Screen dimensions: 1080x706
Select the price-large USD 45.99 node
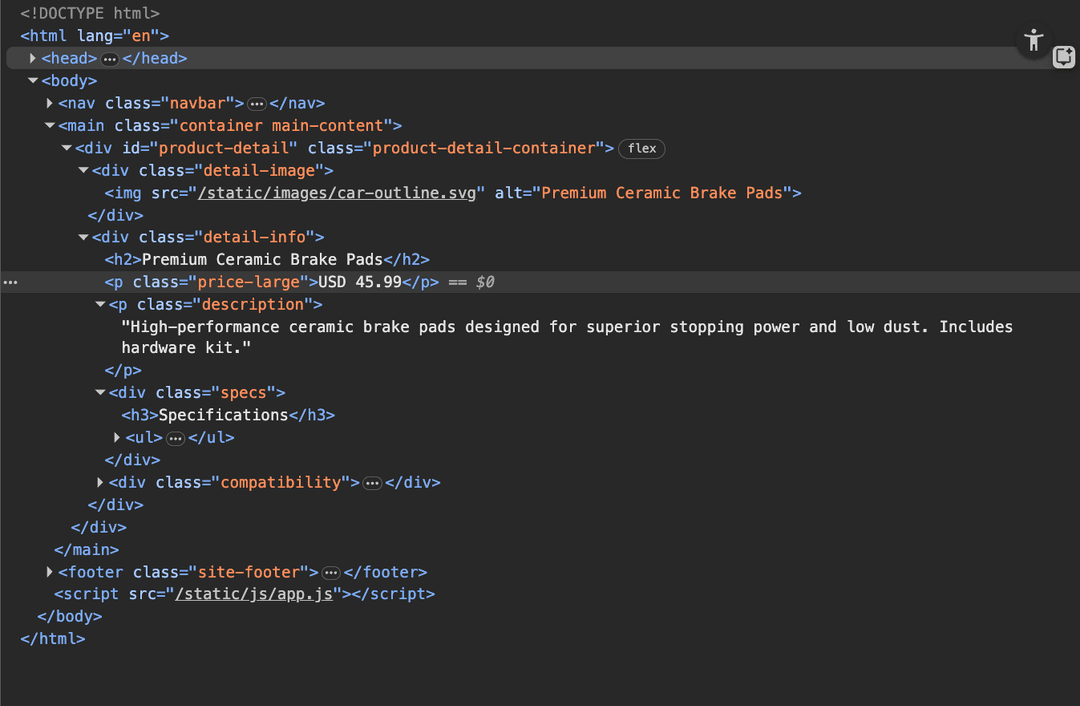[271, 282]
